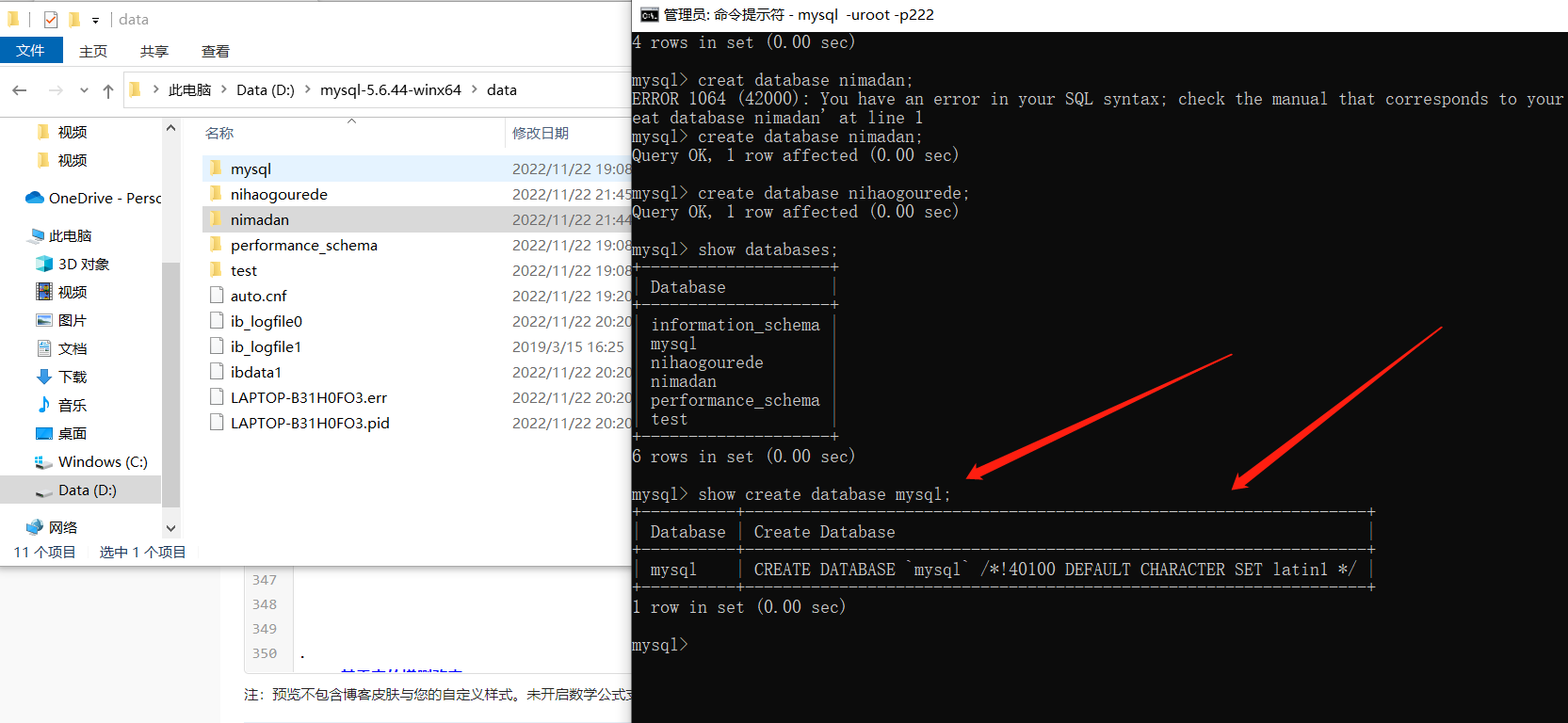Image resolution: width=1568 pixels, height=723 pixels.
Task: Click Data (D:) in the address bar path
Action: click(266, 90)
